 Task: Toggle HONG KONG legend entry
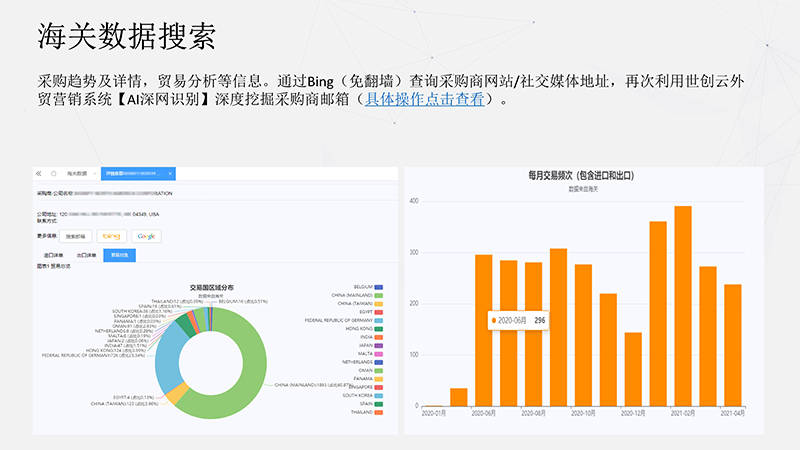pos(364,329)
